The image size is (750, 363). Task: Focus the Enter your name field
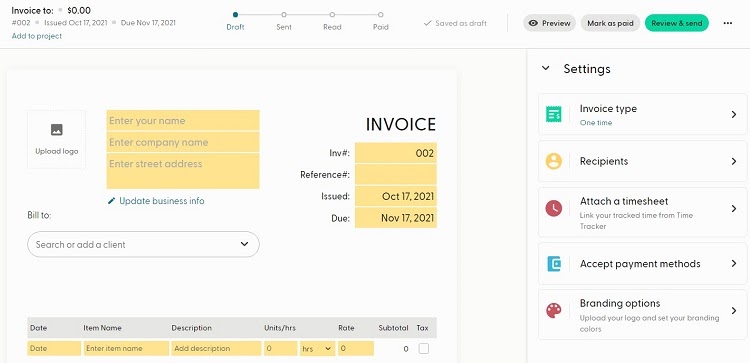coord(183,121)
